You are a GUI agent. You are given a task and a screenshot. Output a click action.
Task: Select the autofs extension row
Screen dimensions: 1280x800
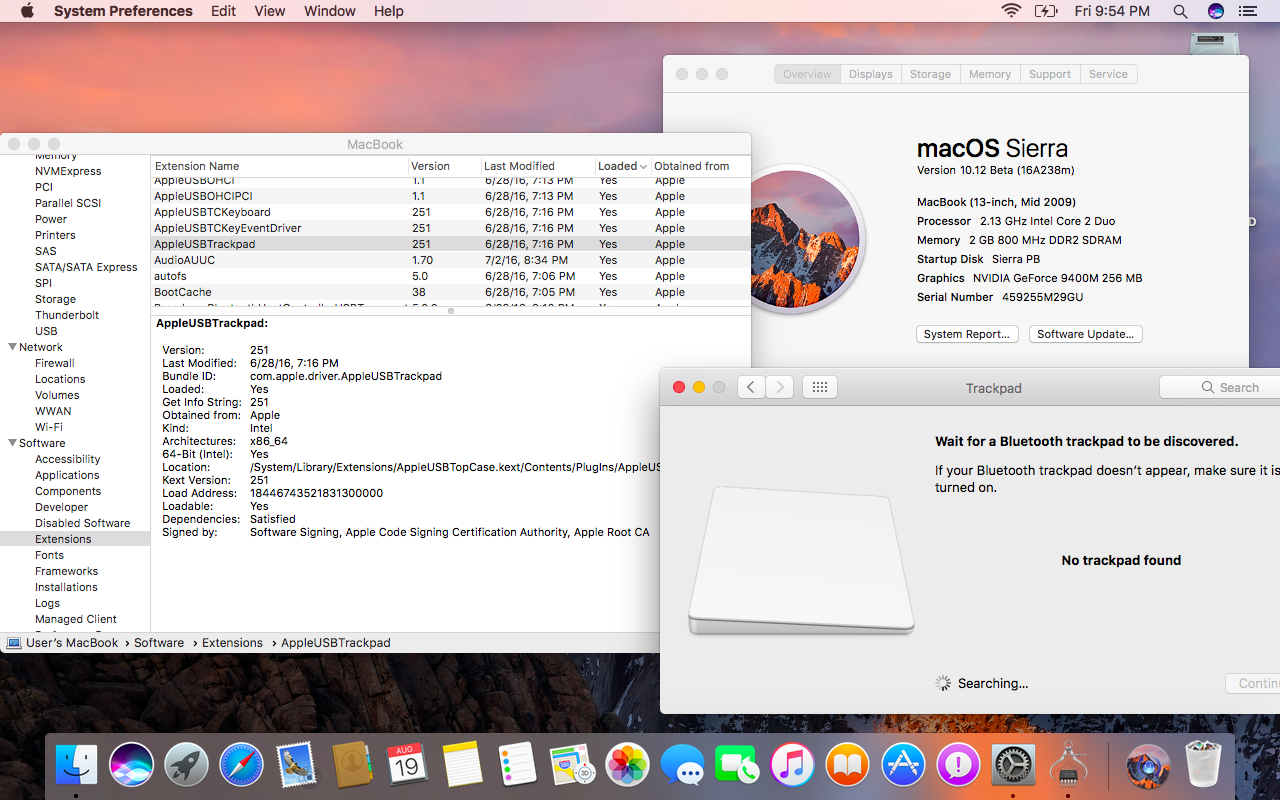tap(450, 276)
